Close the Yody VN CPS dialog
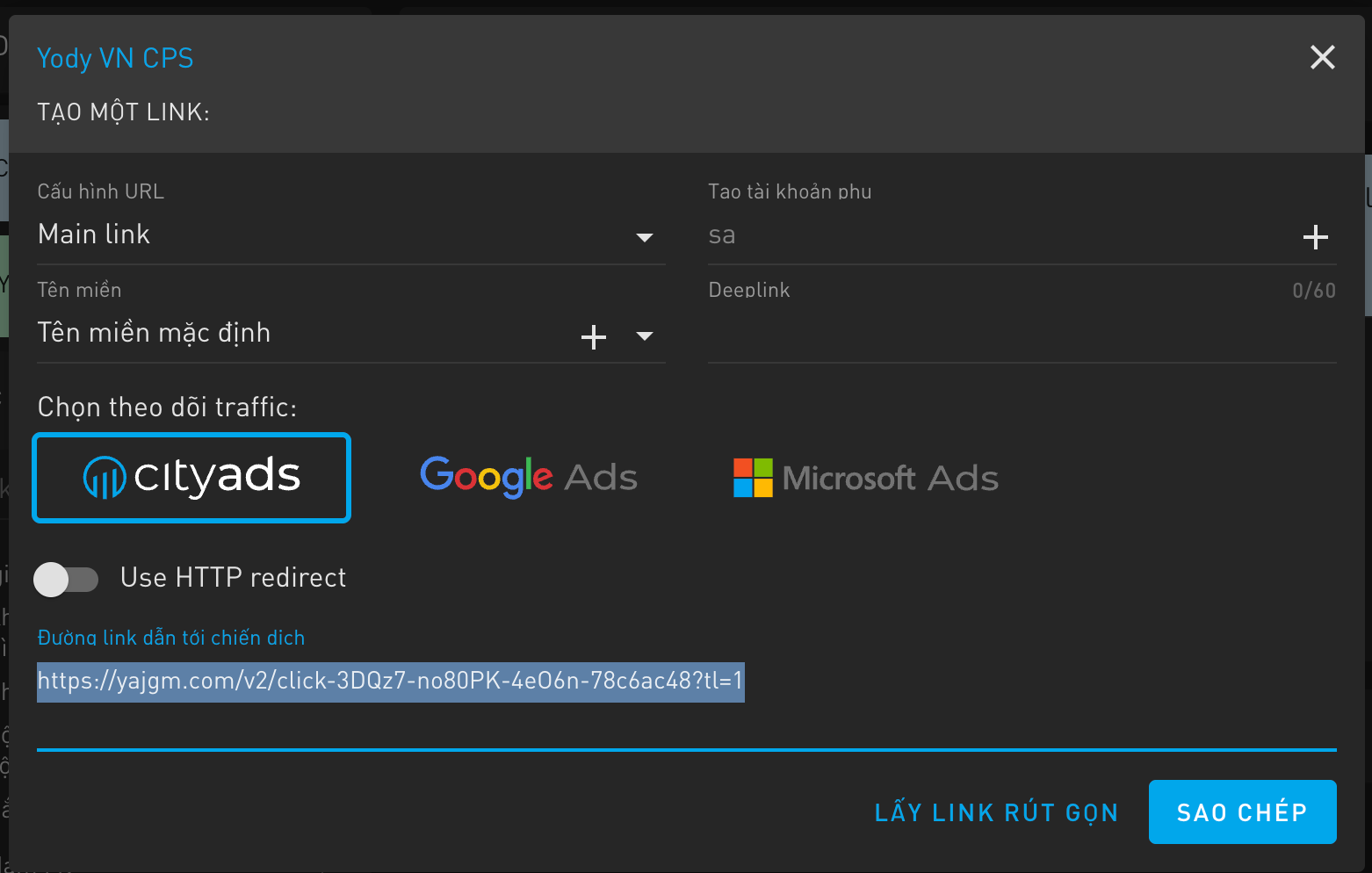 [x=1322, y=58]
